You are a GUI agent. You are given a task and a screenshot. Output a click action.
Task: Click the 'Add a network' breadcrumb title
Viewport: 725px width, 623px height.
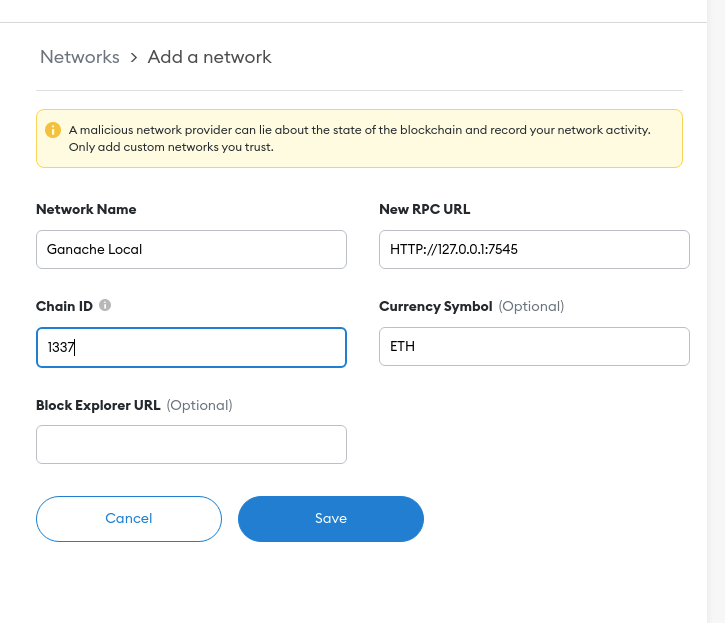pos(210,57)
